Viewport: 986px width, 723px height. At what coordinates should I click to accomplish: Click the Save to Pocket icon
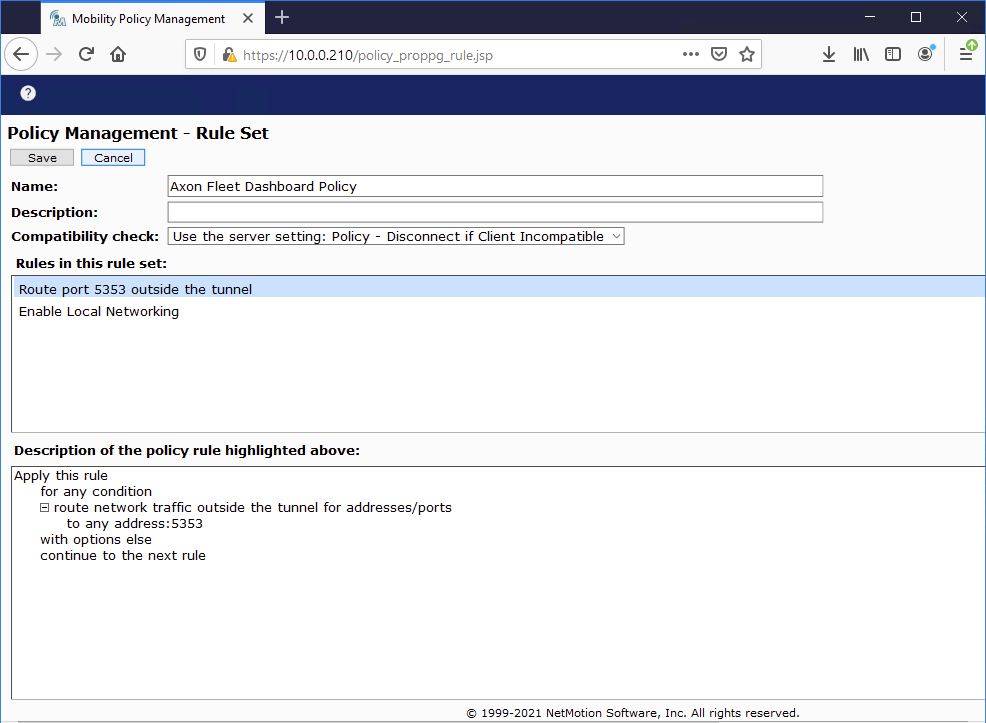coord(719,55)
